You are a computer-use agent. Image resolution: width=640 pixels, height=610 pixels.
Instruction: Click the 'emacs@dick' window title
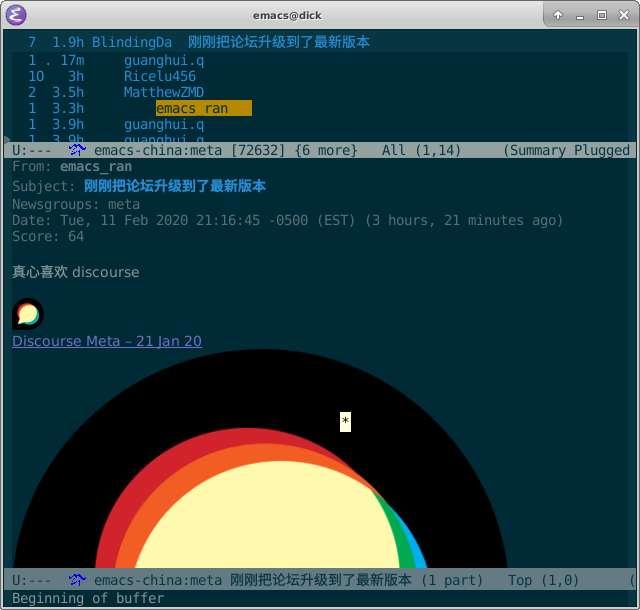pyautogui.click(x=287, y=16)
